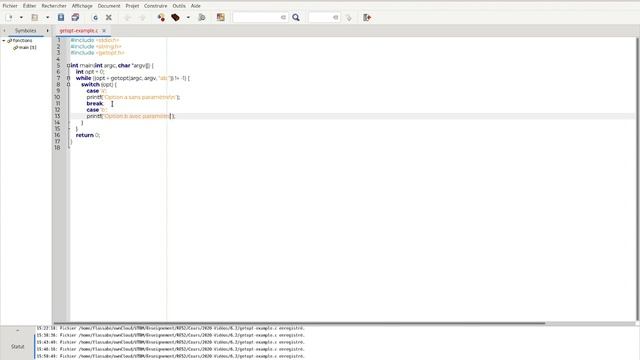This screenshot has width=640, height=360.
Task: Clear the toolbar search field
Action: [x=283, y=18]
